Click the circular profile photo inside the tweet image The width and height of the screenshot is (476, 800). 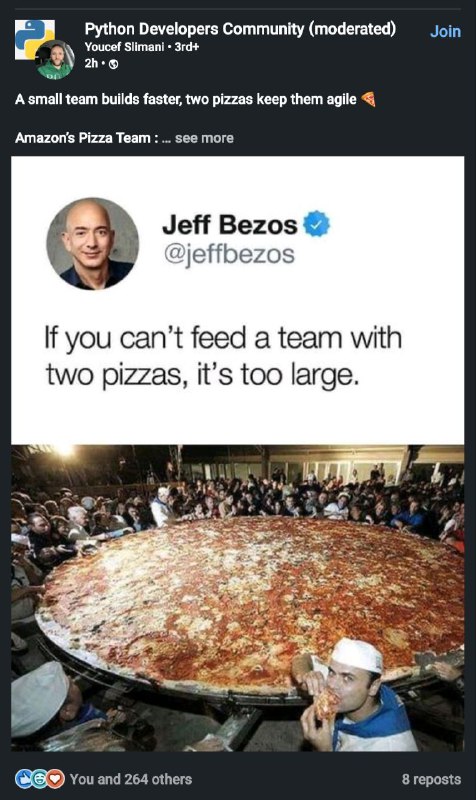tap(92, 243)
